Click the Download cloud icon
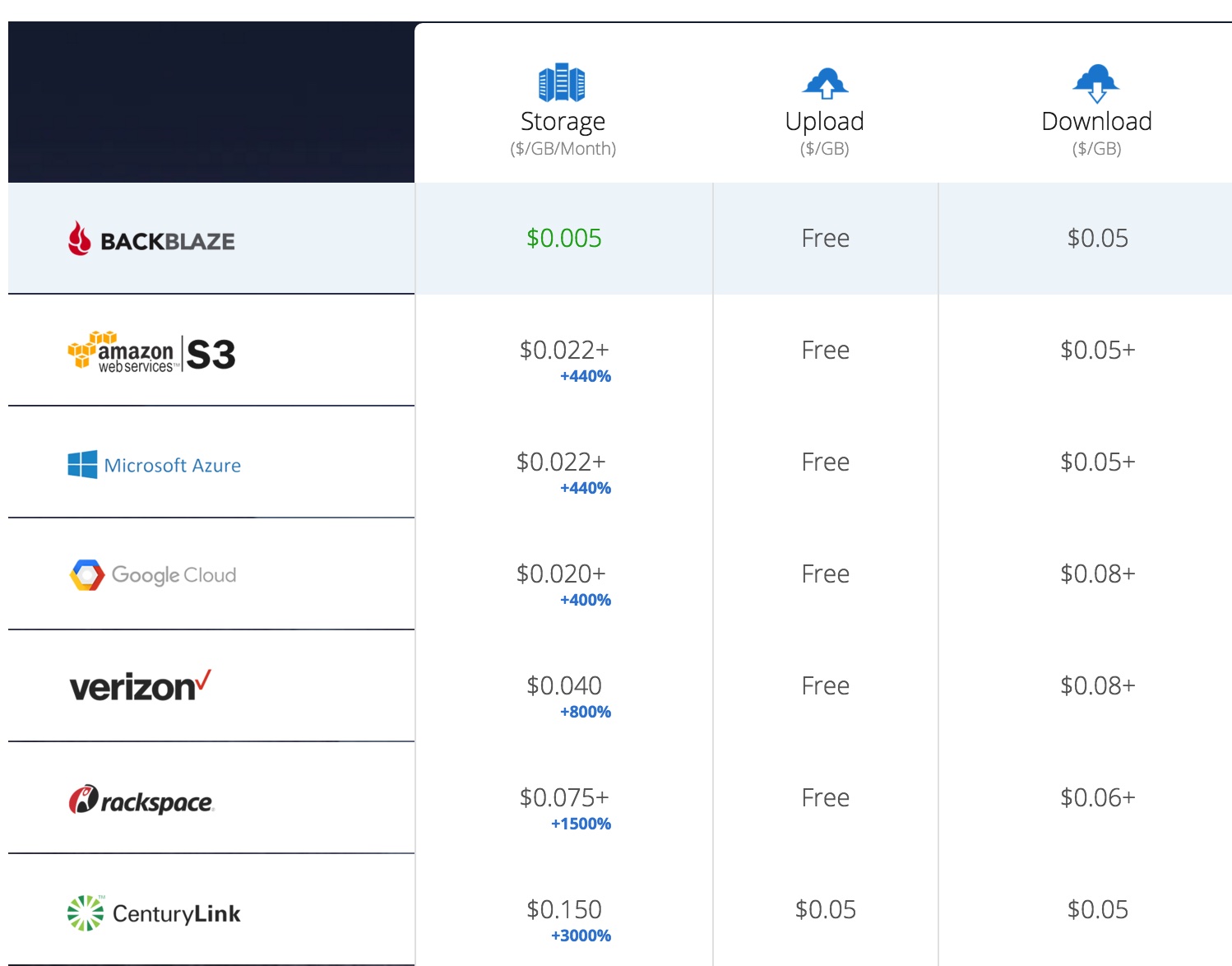The width and height of the screenshot is (1232, 966). tap(1096, 83)
